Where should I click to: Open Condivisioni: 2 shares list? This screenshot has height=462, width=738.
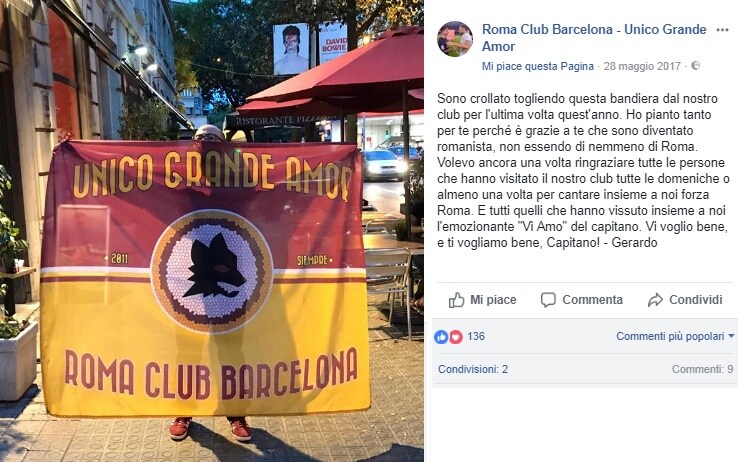point(473,369)
